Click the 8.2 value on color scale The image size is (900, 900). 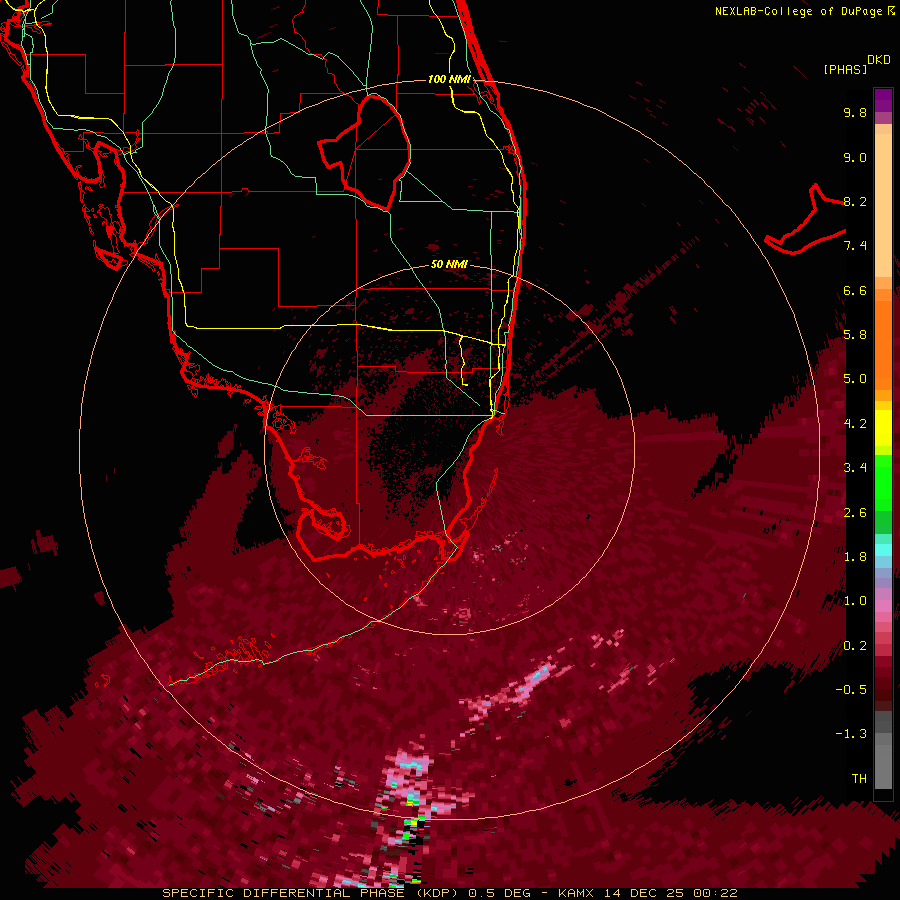click(855, 201)
